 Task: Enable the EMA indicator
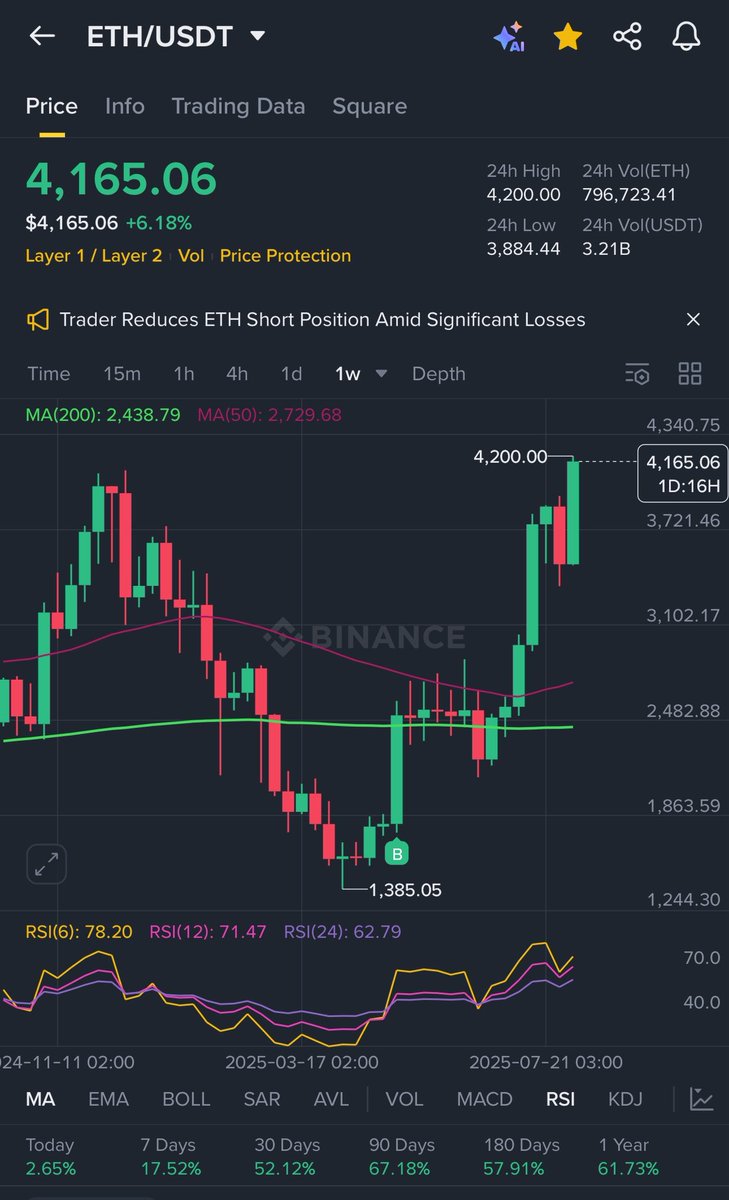(109, 1099)
